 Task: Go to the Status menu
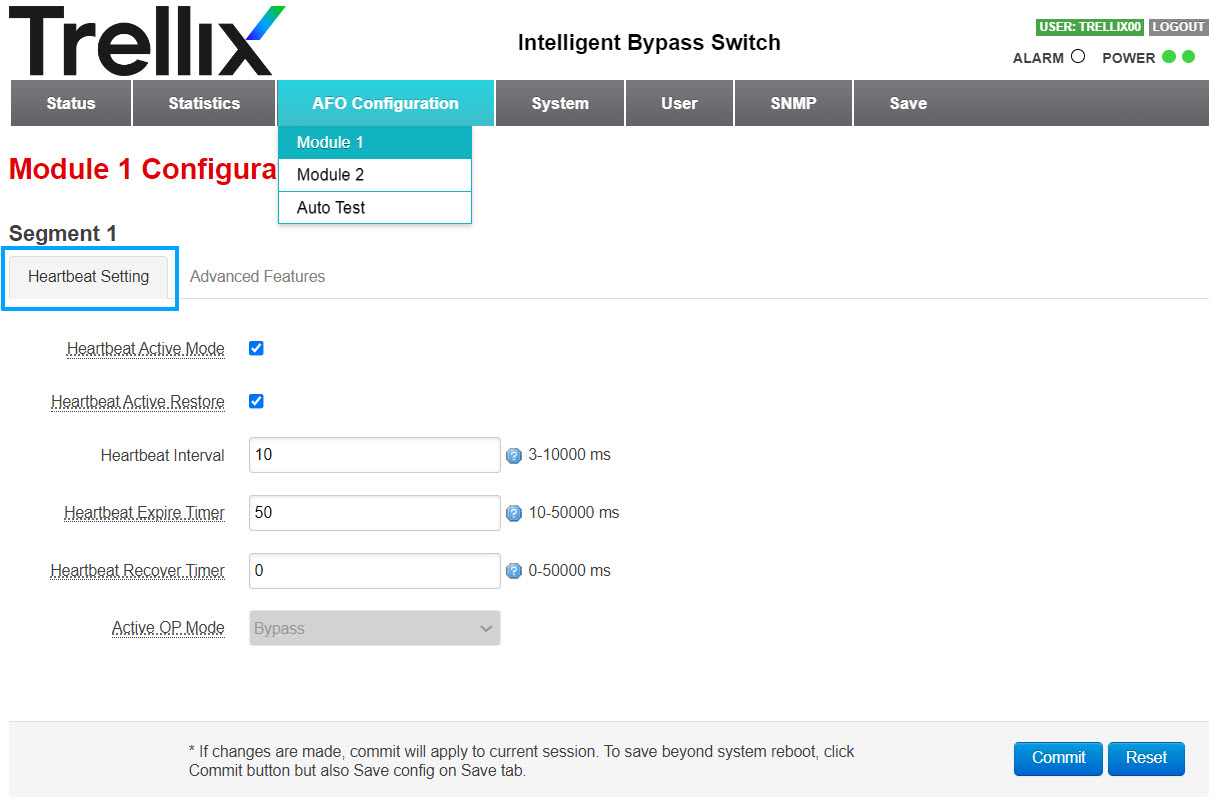pyautogui.click(x=71, y=103)
